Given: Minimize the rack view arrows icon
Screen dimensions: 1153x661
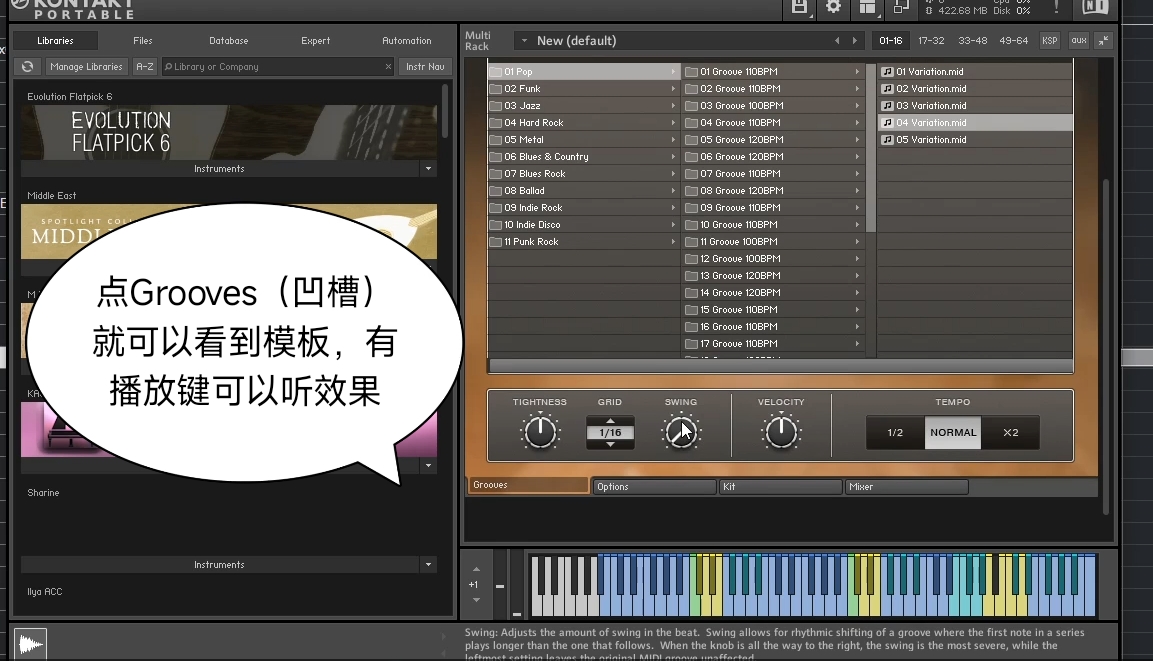Looking at the screenshot, I should click(1103, 41).
